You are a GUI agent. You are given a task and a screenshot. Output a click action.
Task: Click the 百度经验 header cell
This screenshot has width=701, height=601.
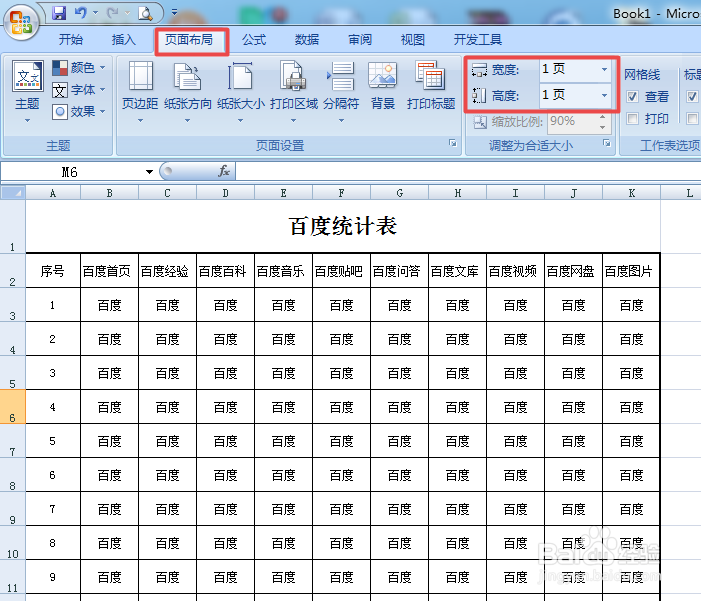pos(167,271)
